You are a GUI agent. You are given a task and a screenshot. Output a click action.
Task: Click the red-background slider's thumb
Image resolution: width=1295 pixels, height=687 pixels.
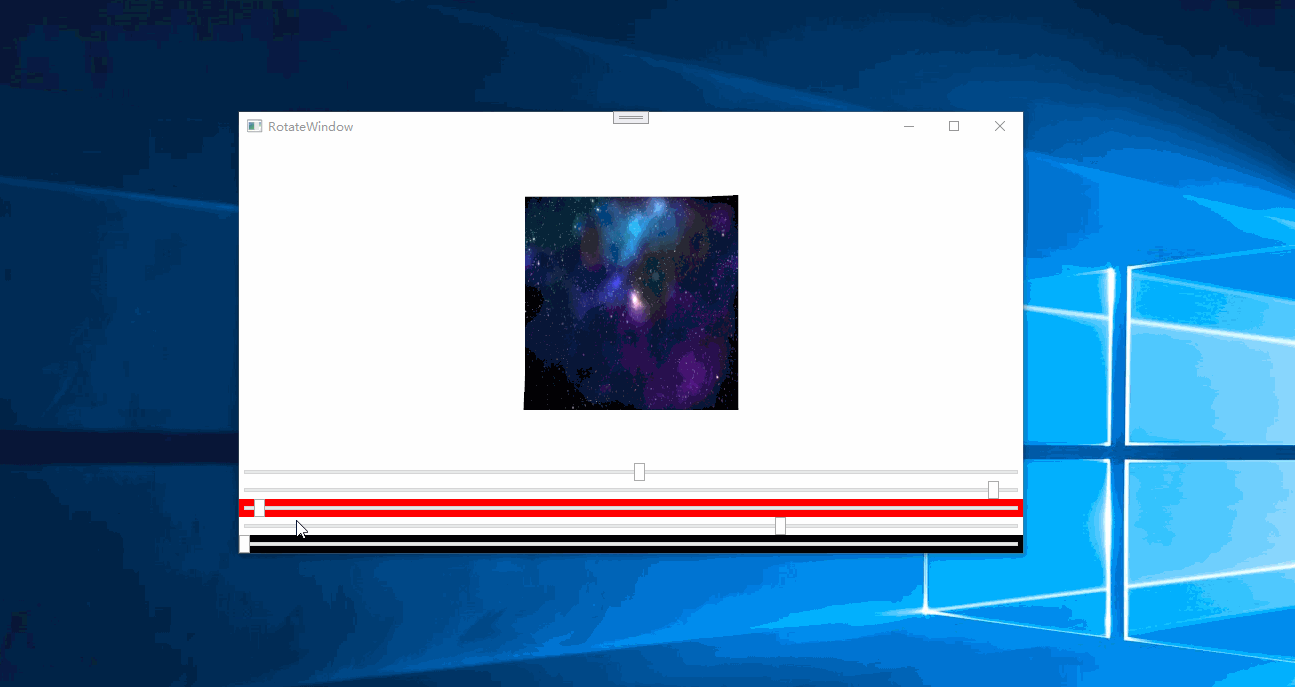(x=259, y=508)
